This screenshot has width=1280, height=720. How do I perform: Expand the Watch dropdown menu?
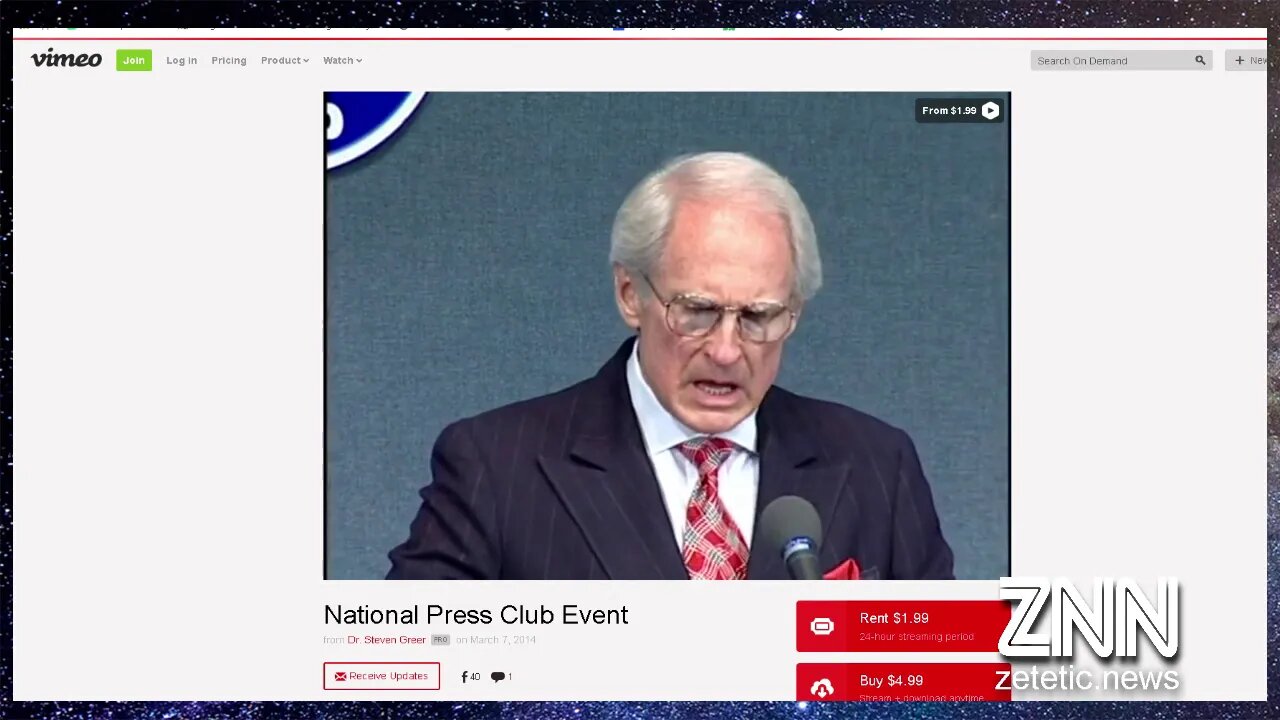click(x=342, y=60)
